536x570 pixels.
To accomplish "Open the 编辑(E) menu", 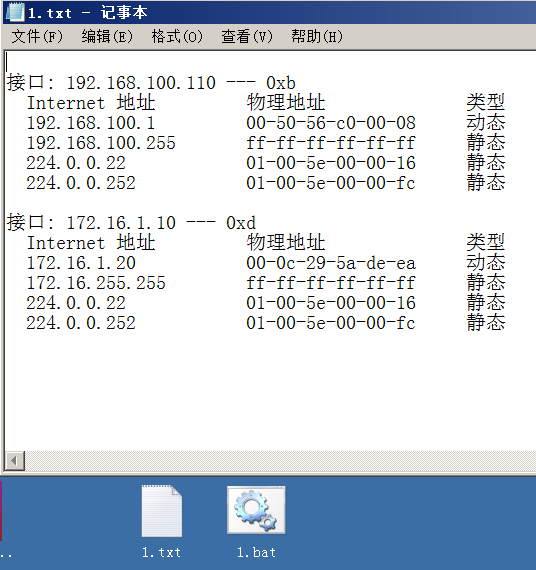I will [x=107, y=36].
